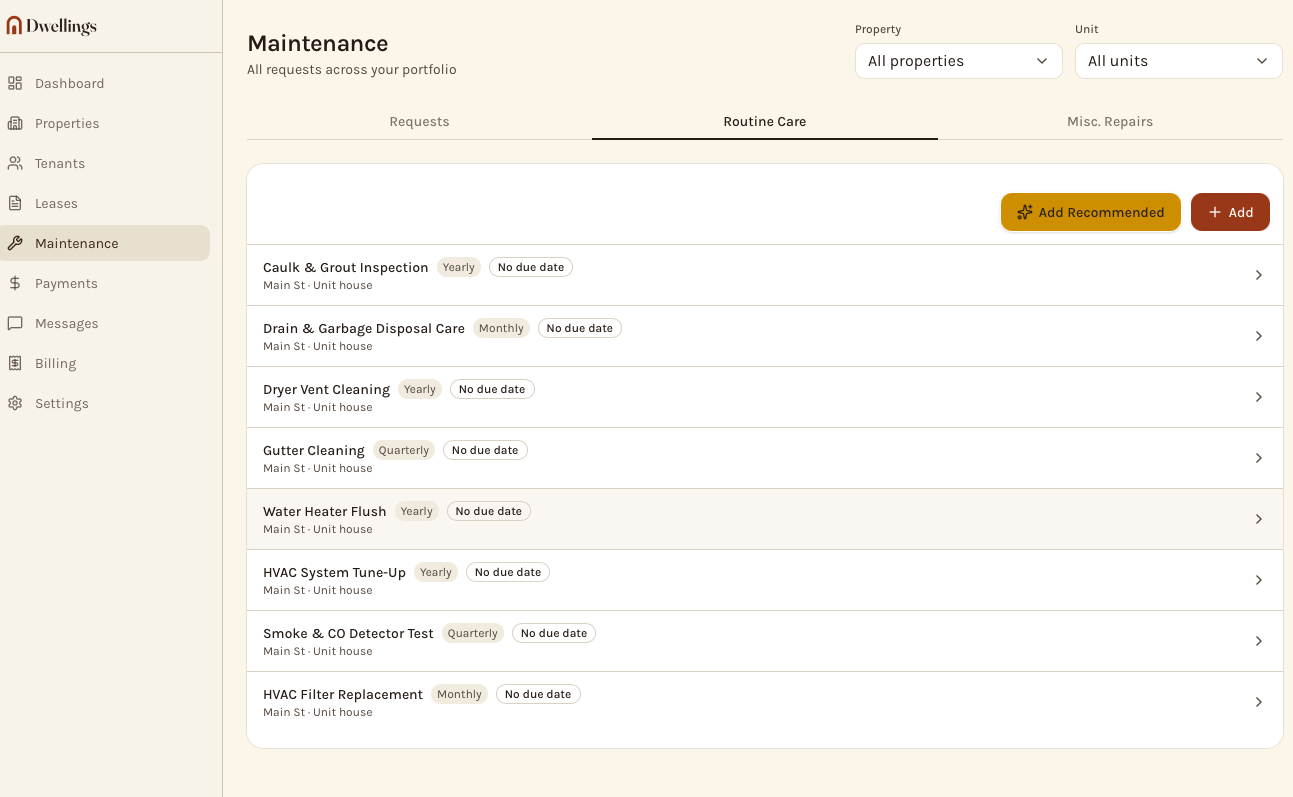Click the Gutter Cleaning title

(314, 450)
